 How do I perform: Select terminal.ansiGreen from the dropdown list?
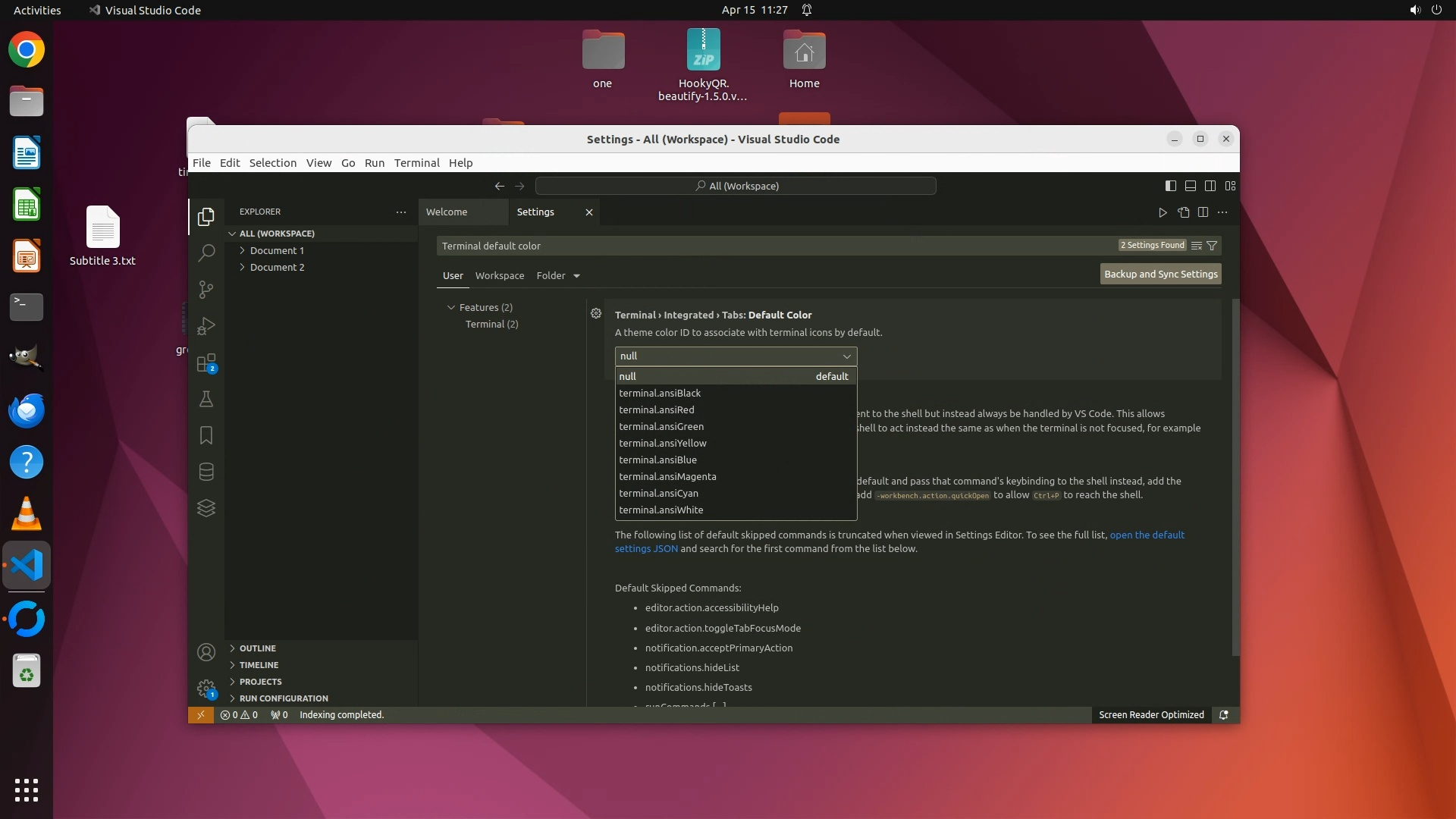[661, 426]
